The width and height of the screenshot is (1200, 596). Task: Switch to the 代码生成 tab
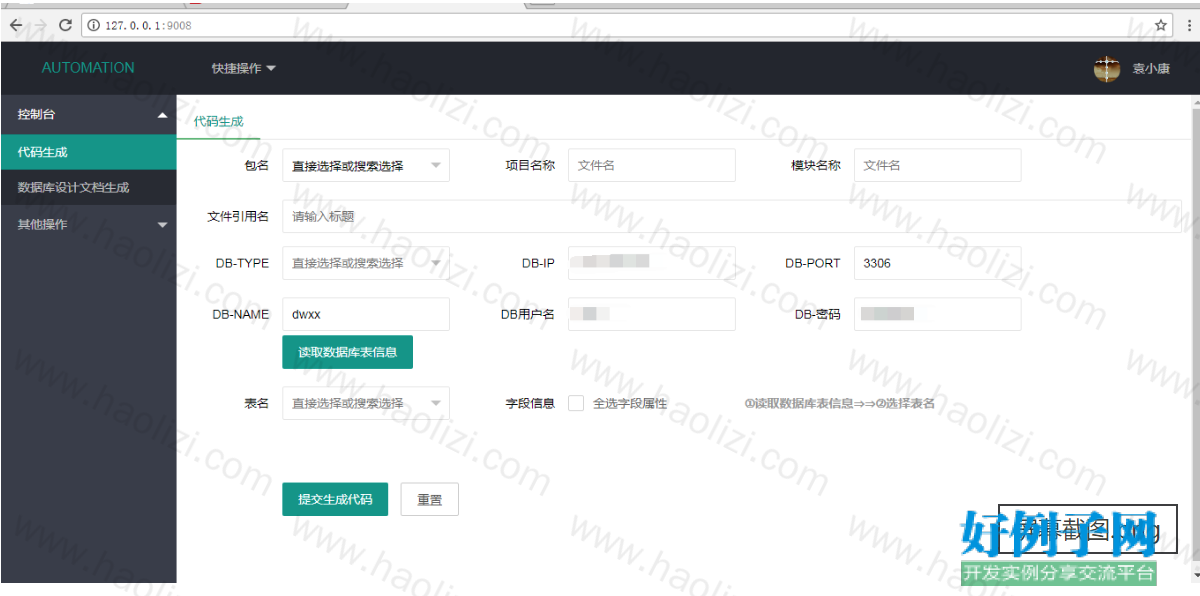coord(219,121)
